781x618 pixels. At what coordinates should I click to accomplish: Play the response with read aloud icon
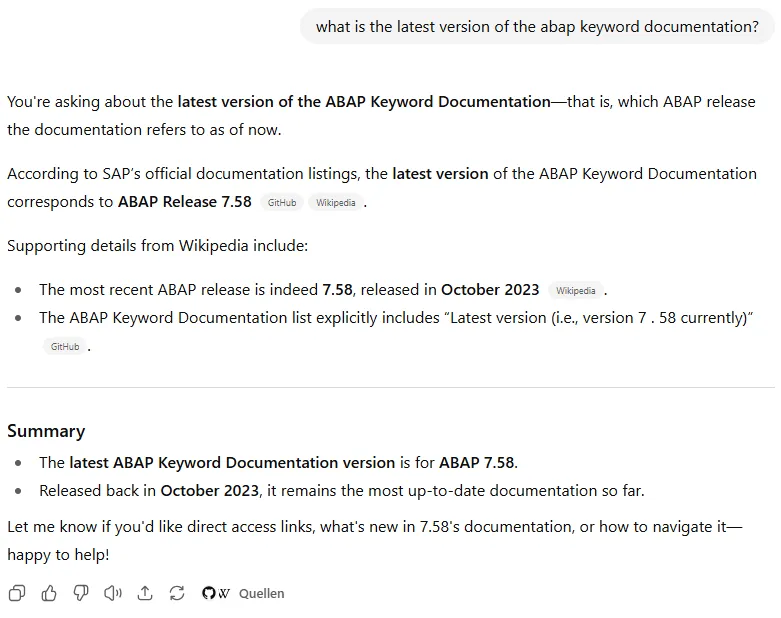pyautogui.click(x=113, y=593)
